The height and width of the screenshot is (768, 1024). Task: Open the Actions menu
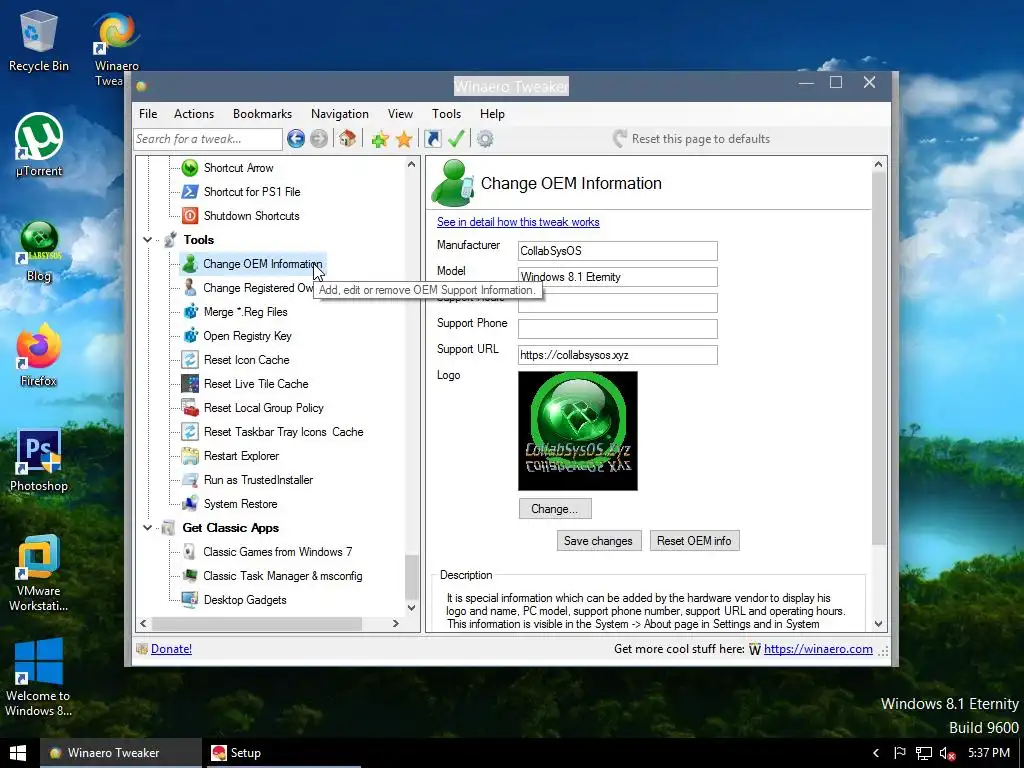(x=194, y=114)
